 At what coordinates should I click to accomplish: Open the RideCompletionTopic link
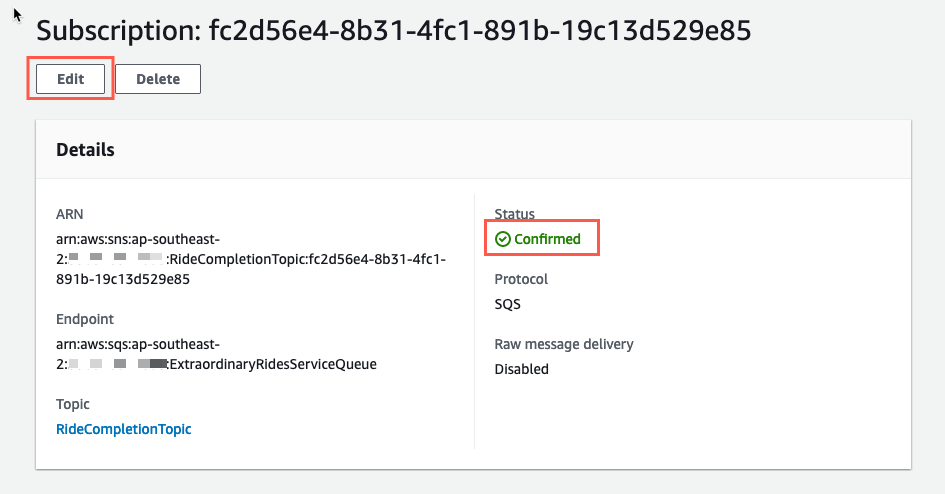click(124, 429)
